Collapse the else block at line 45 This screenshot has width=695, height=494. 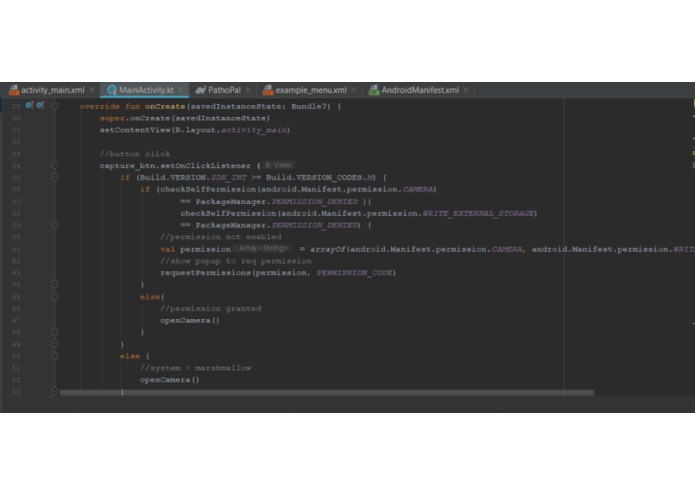[x=55, y=296]
